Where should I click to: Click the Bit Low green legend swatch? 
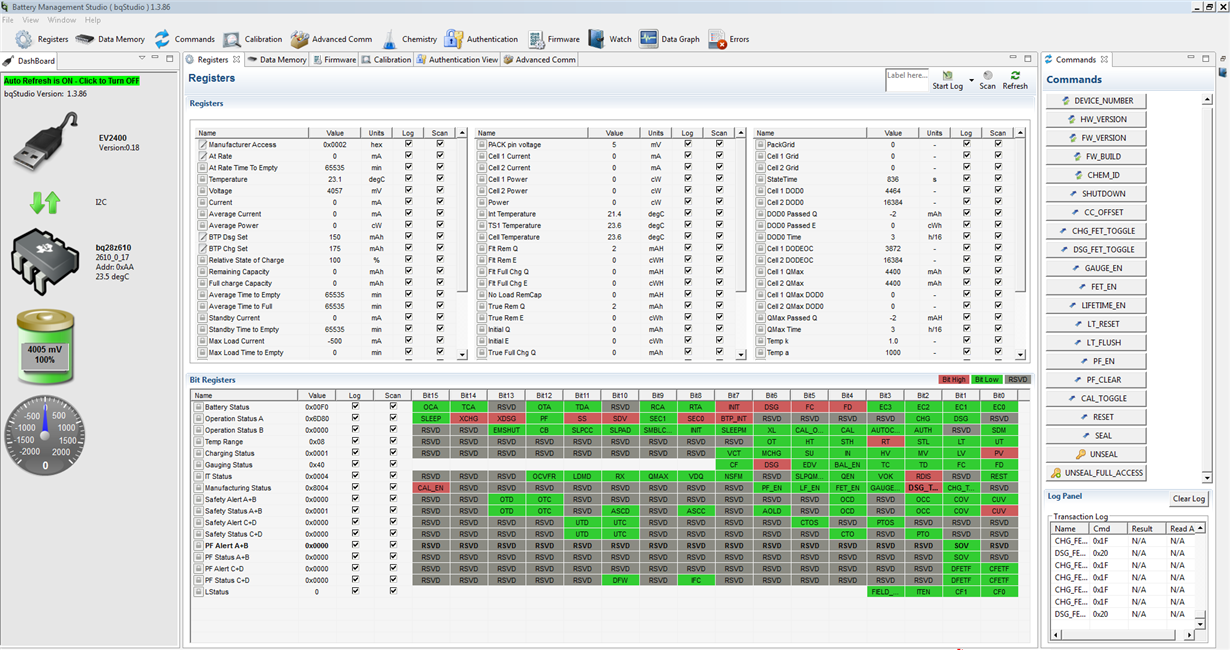click(986, 380)
